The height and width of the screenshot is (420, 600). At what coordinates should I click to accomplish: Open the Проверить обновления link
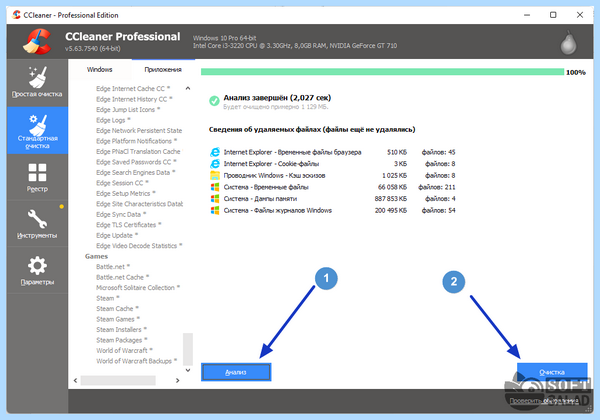(x=544, y=401)
